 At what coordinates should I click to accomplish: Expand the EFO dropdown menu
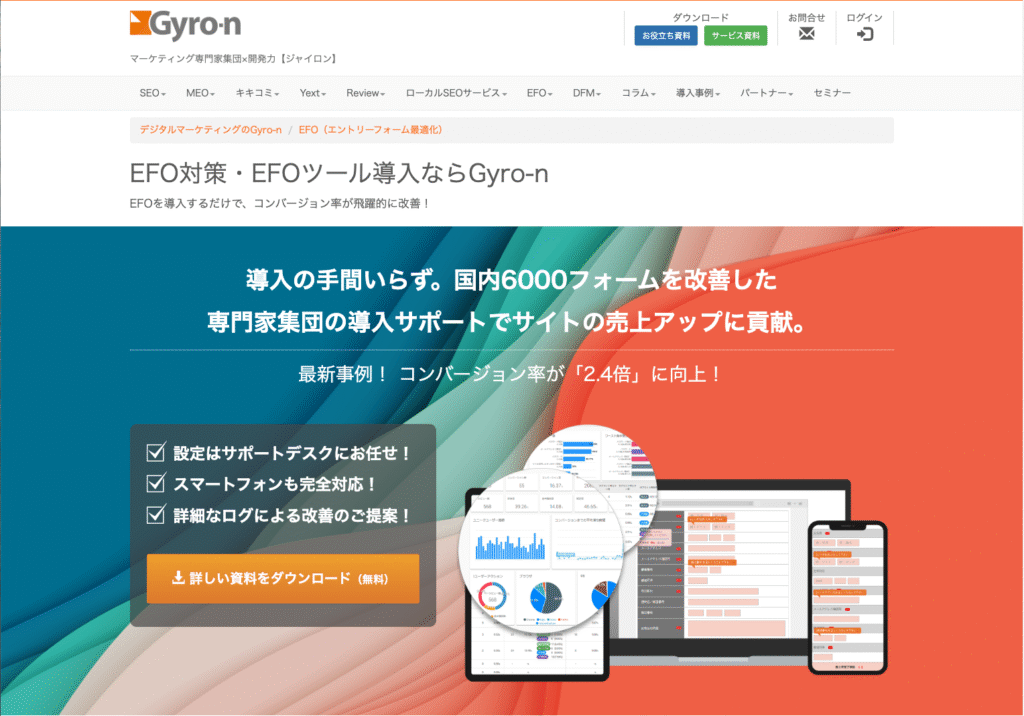click(540, 93)
